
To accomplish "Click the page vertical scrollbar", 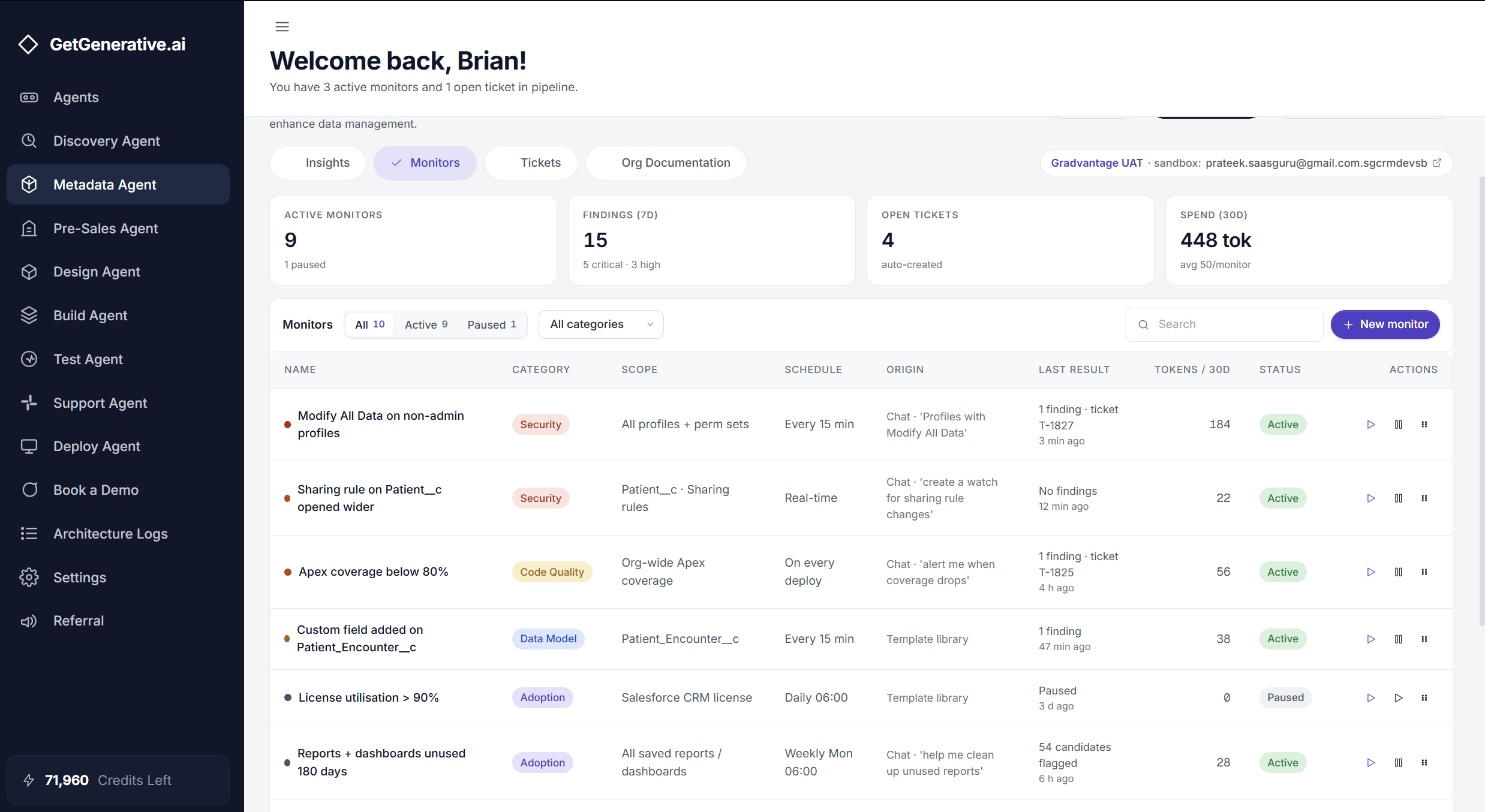I will click(x=1481, y=402).
